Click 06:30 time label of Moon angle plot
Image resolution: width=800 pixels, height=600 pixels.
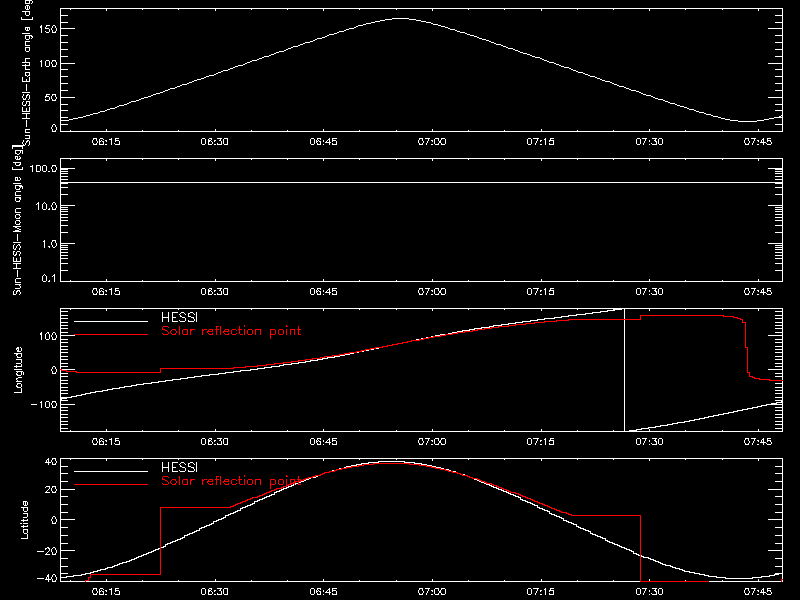pos(214,292)
